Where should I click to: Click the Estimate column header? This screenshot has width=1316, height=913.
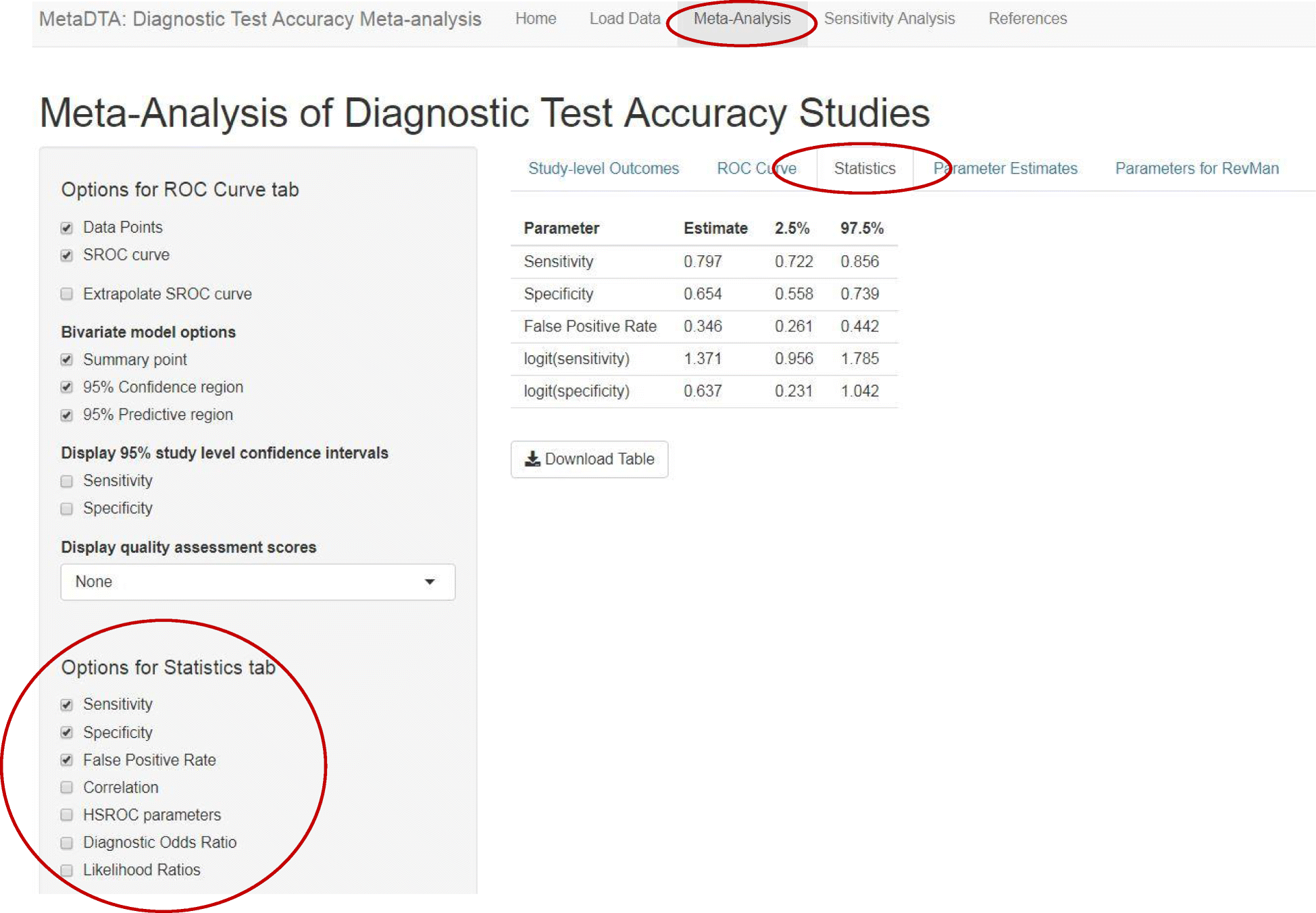(x=715, y=228)
